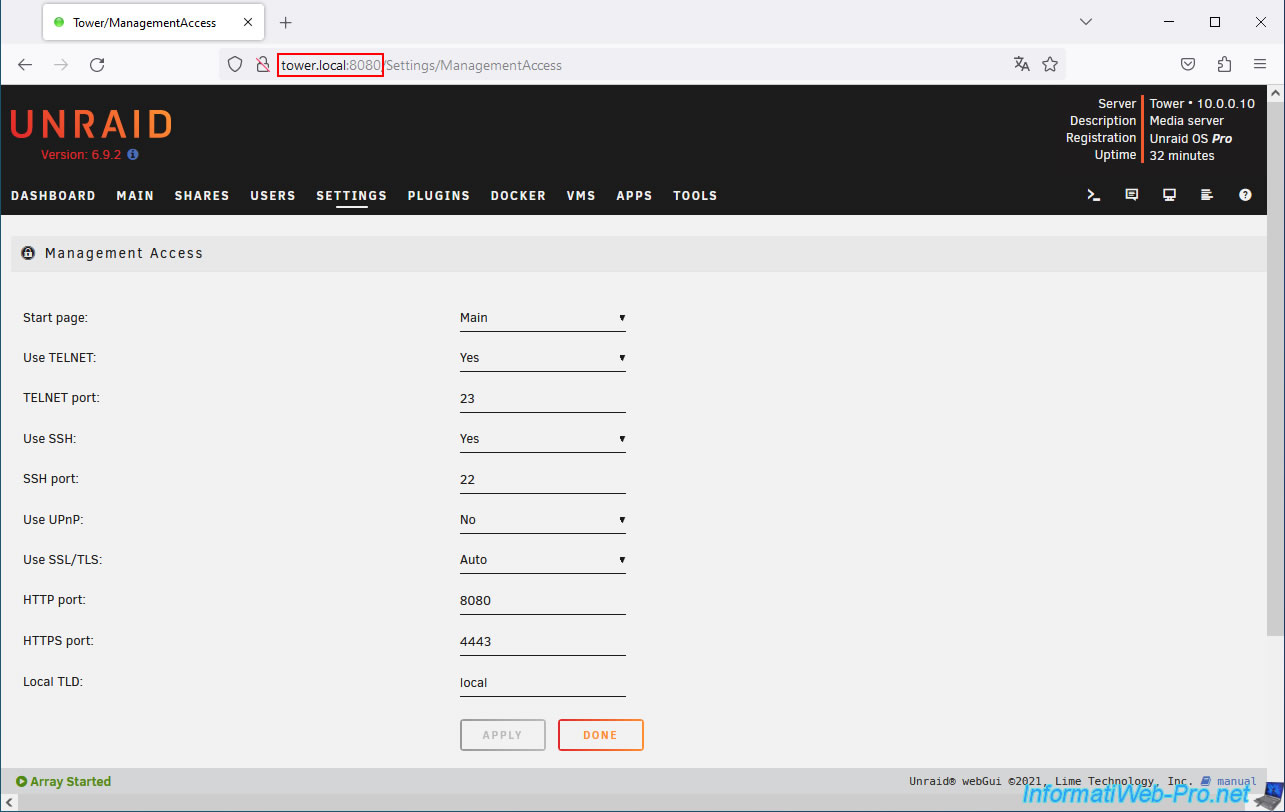Open the Use SSL/TLS dropdown
Screen dimensions: 1285x812
click(542, 560)
